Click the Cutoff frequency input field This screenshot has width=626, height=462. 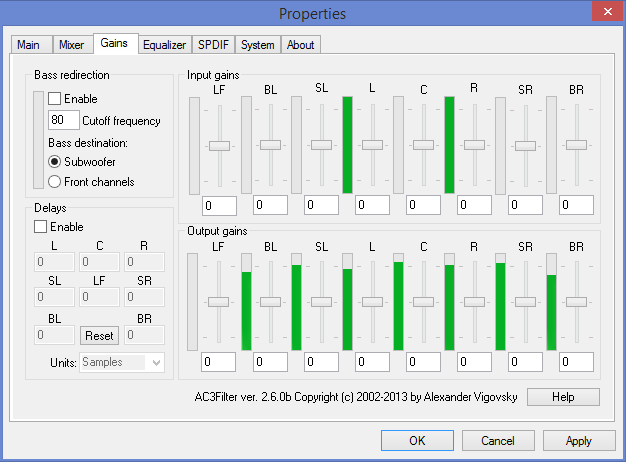coord(63,120)
